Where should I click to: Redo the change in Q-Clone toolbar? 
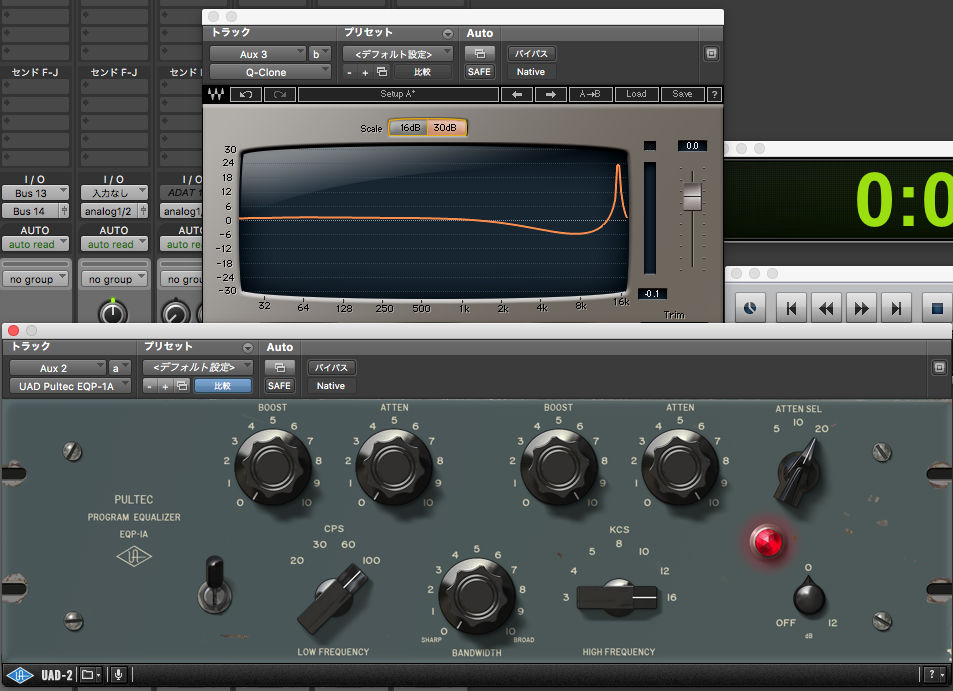click(x=280, y=94)
